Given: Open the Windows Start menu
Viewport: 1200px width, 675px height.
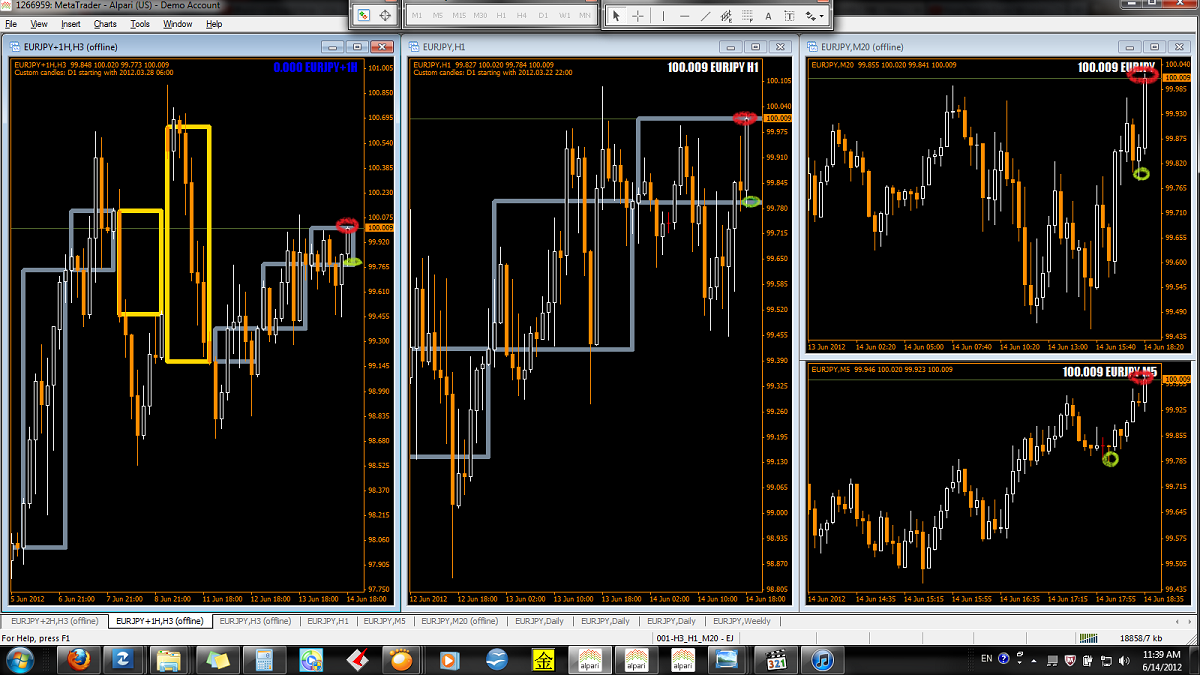Looking at the screenshot, I should (x=20, y=659).
